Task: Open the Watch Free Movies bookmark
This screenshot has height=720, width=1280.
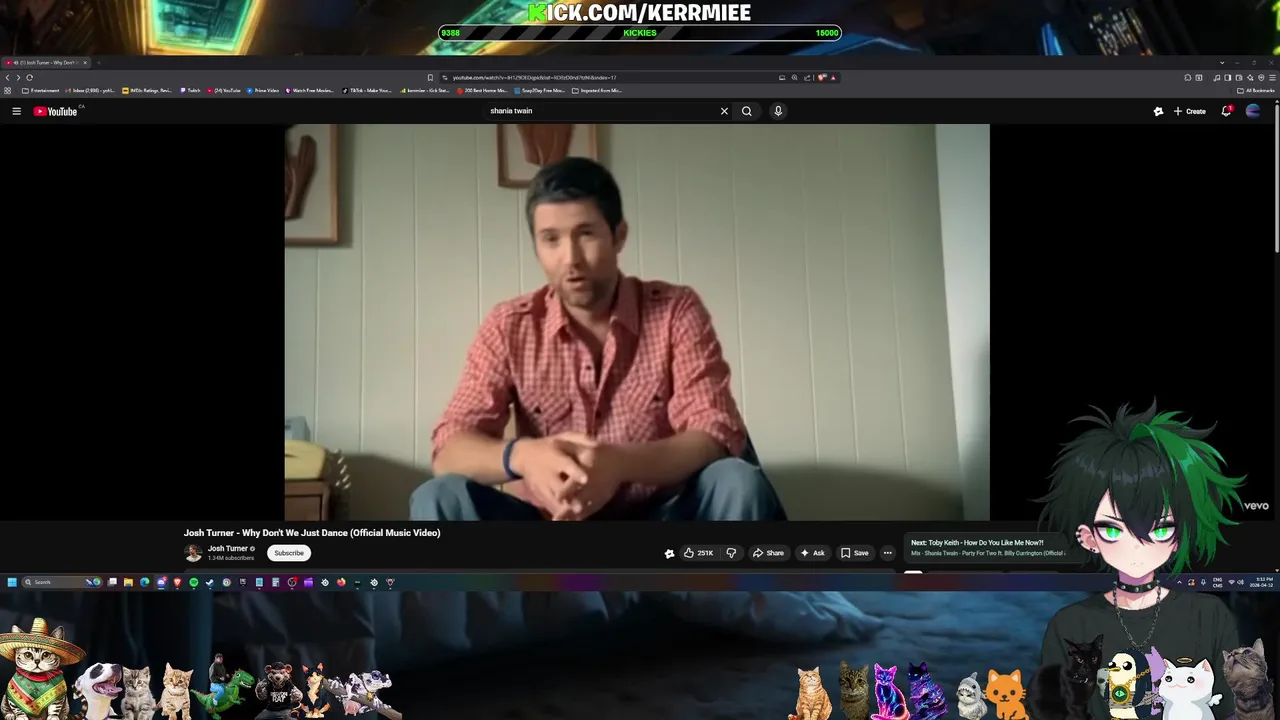Action: pos(310,90)
